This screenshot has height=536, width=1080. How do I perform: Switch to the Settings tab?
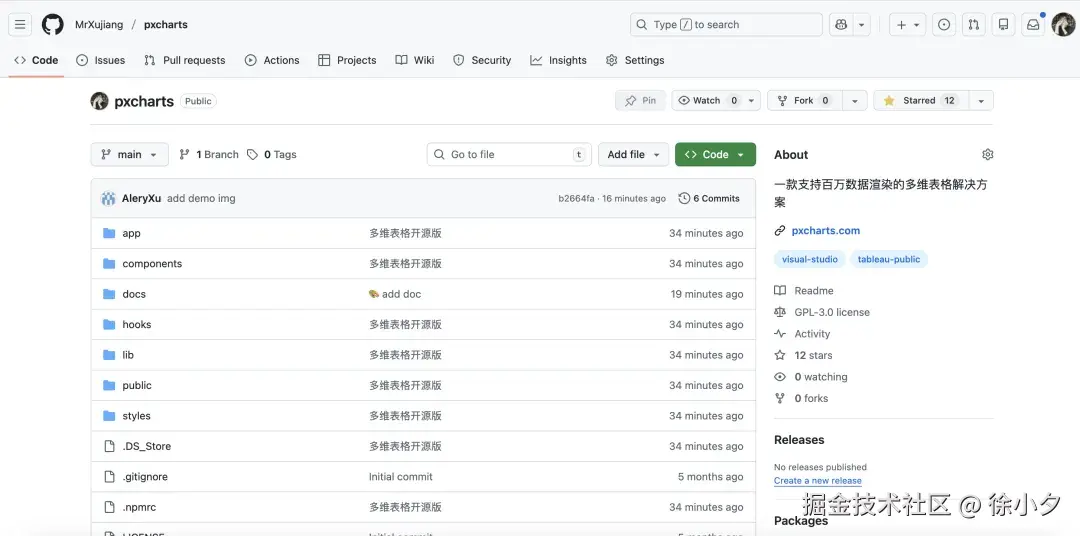tap(635, 60)
